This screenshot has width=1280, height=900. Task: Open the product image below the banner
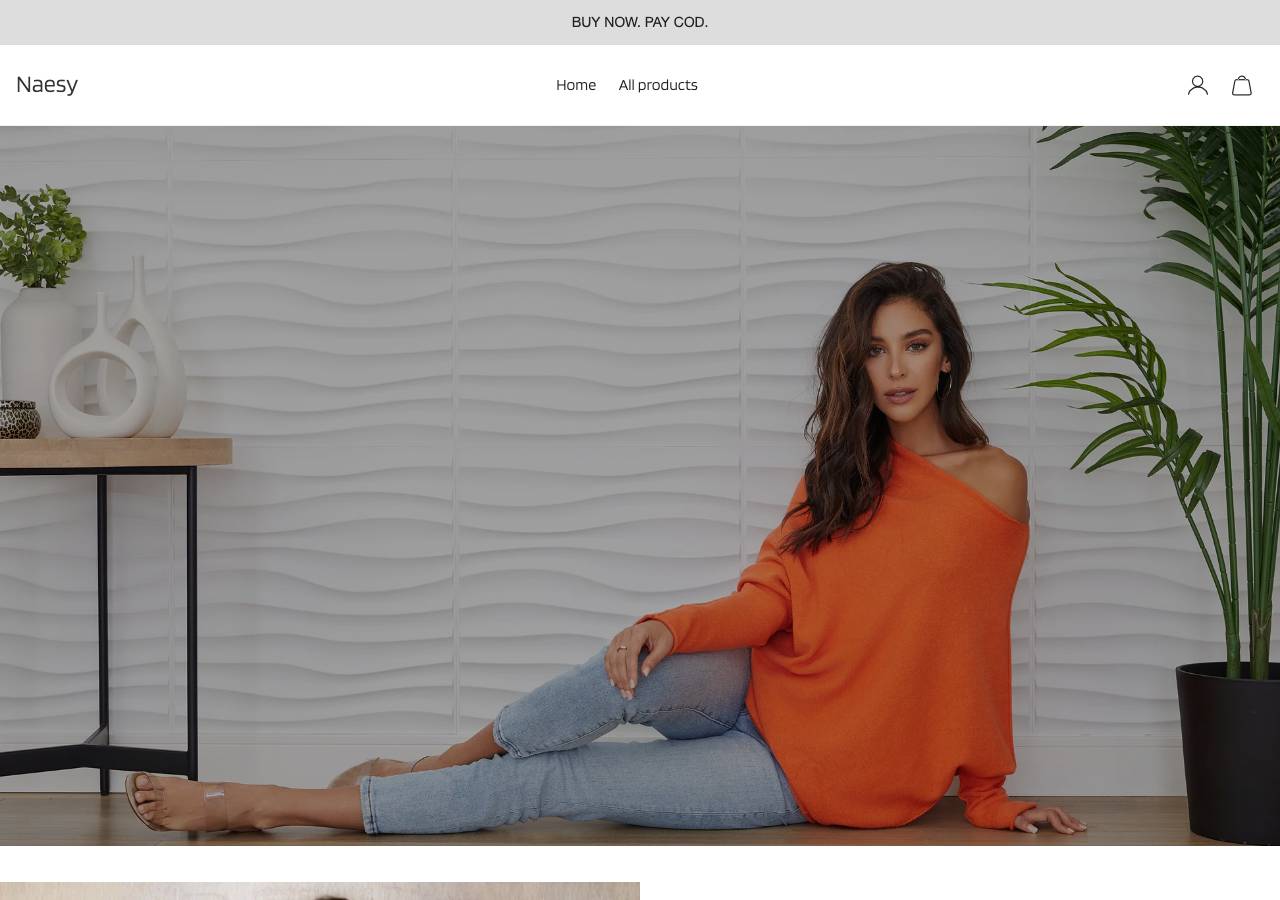tap(320, 891)
